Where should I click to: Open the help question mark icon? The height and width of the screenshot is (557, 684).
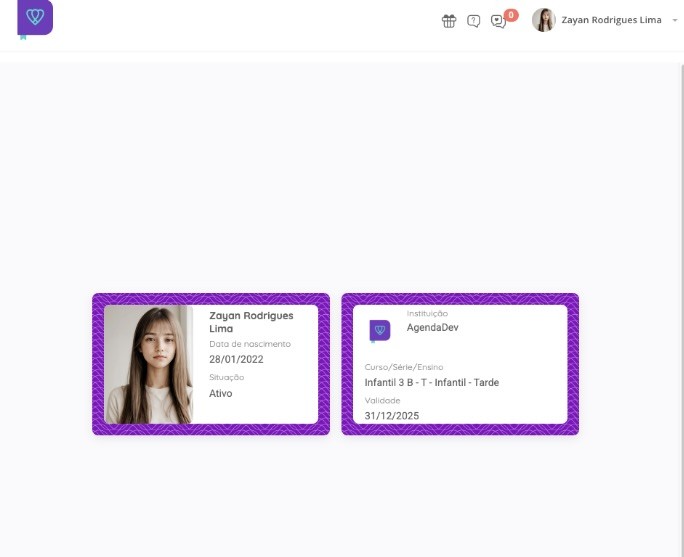473,21
